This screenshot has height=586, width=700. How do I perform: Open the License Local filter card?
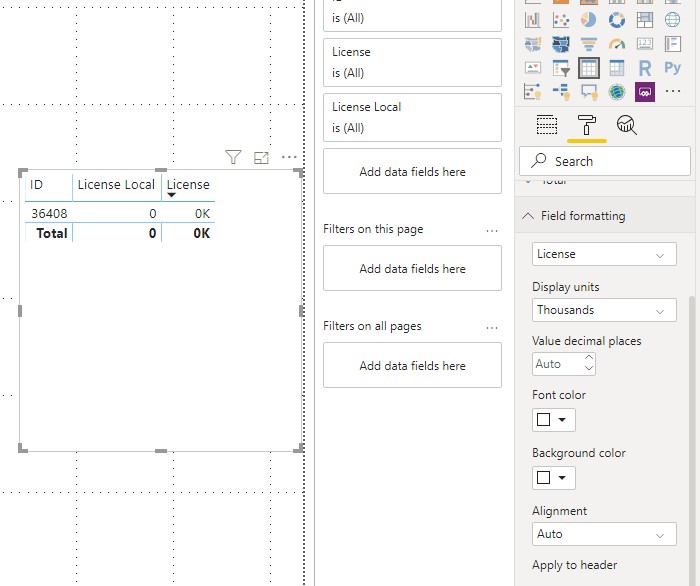click(412, 117)
